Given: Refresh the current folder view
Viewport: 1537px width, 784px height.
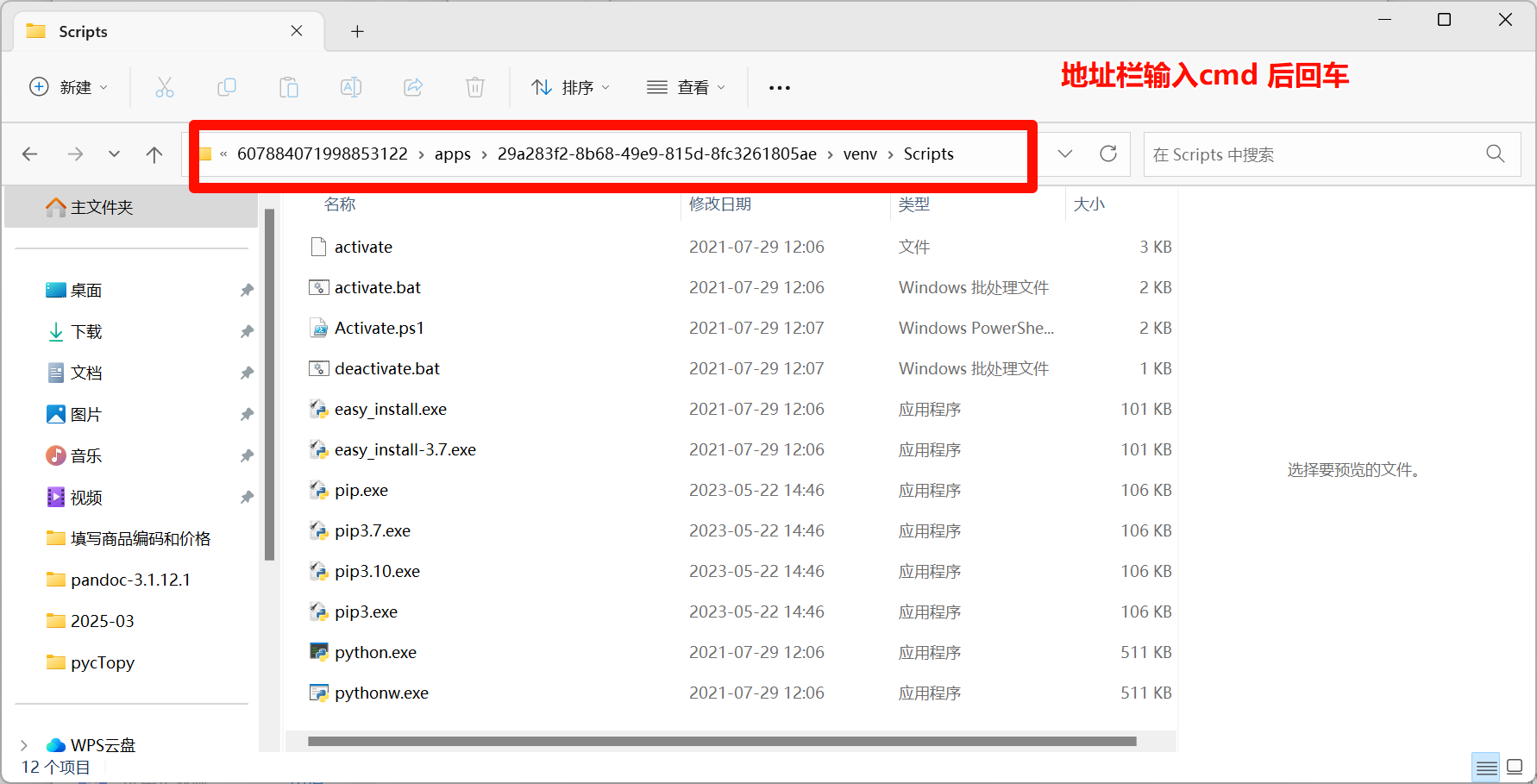Looking at the screenshot, I should (1108, 154).
